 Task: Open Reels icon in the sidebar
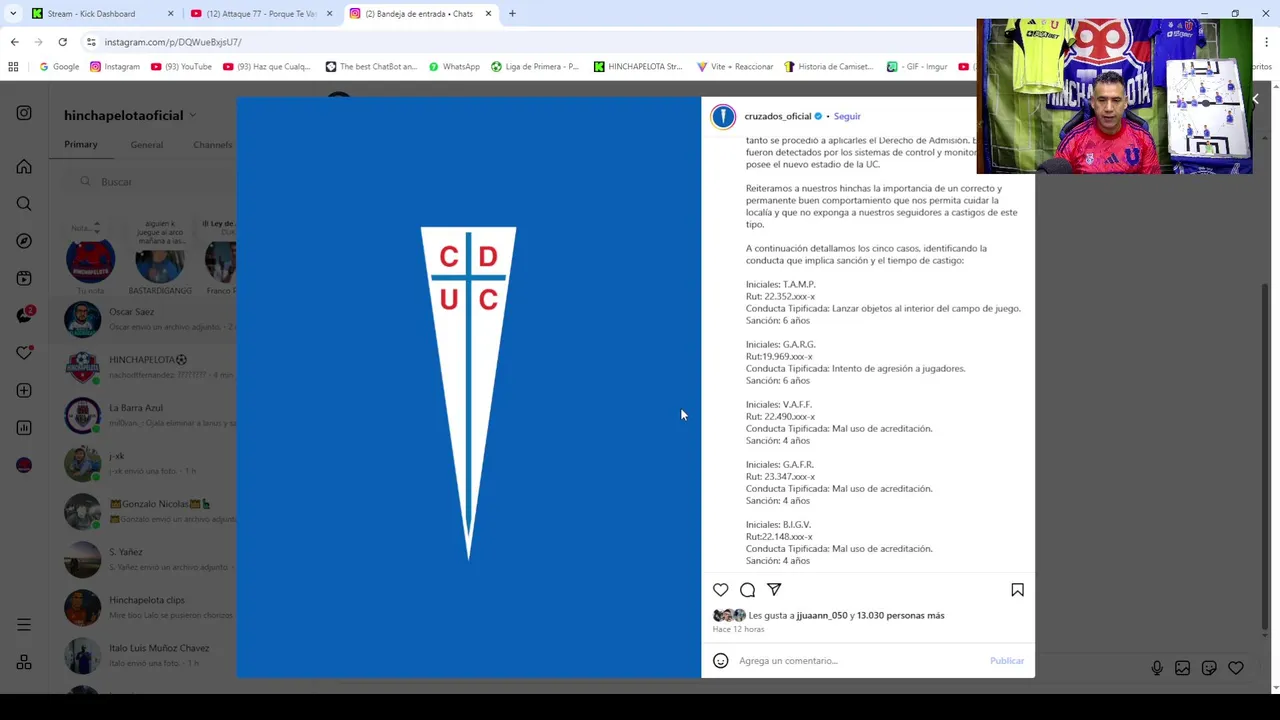click(x=24, y=278)
